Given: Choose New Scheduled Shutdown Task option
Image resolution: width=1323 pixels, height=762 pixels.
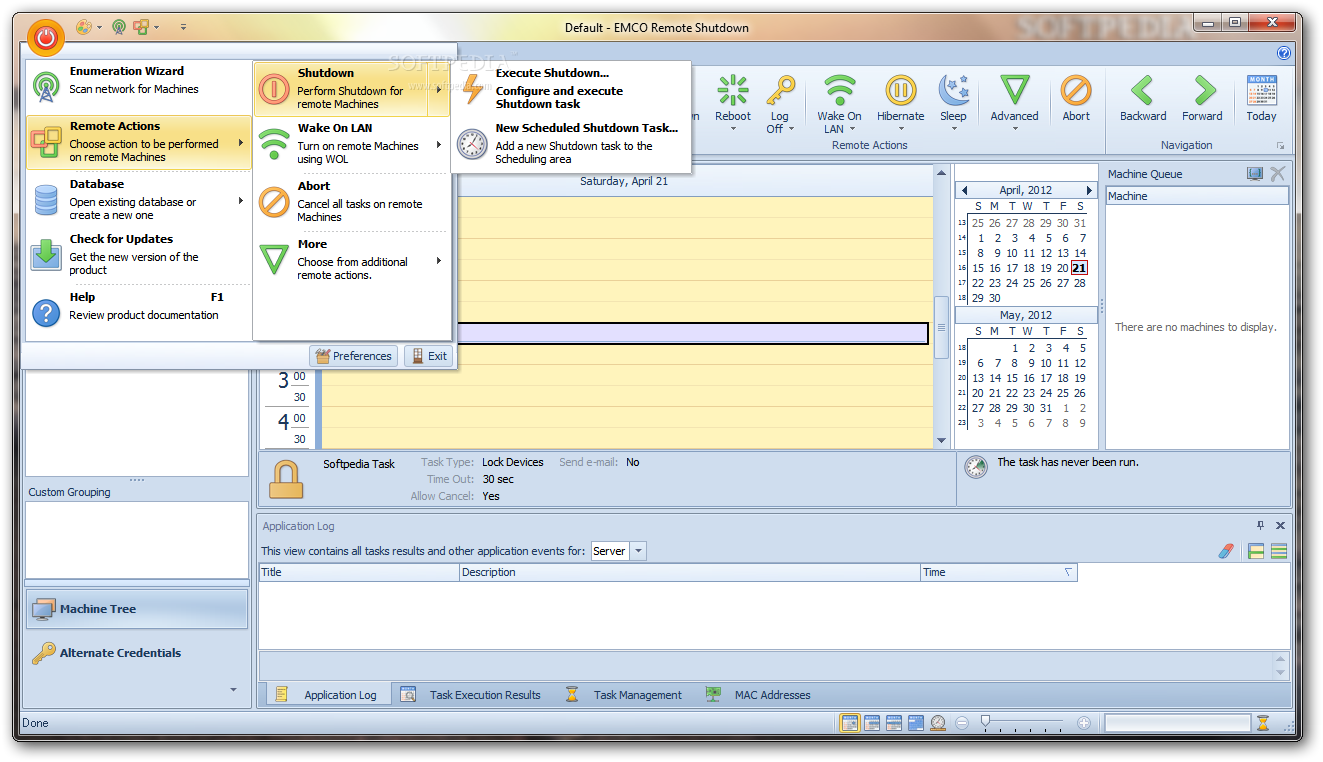Looking at the screenshot, I should (x=571, y=144).
